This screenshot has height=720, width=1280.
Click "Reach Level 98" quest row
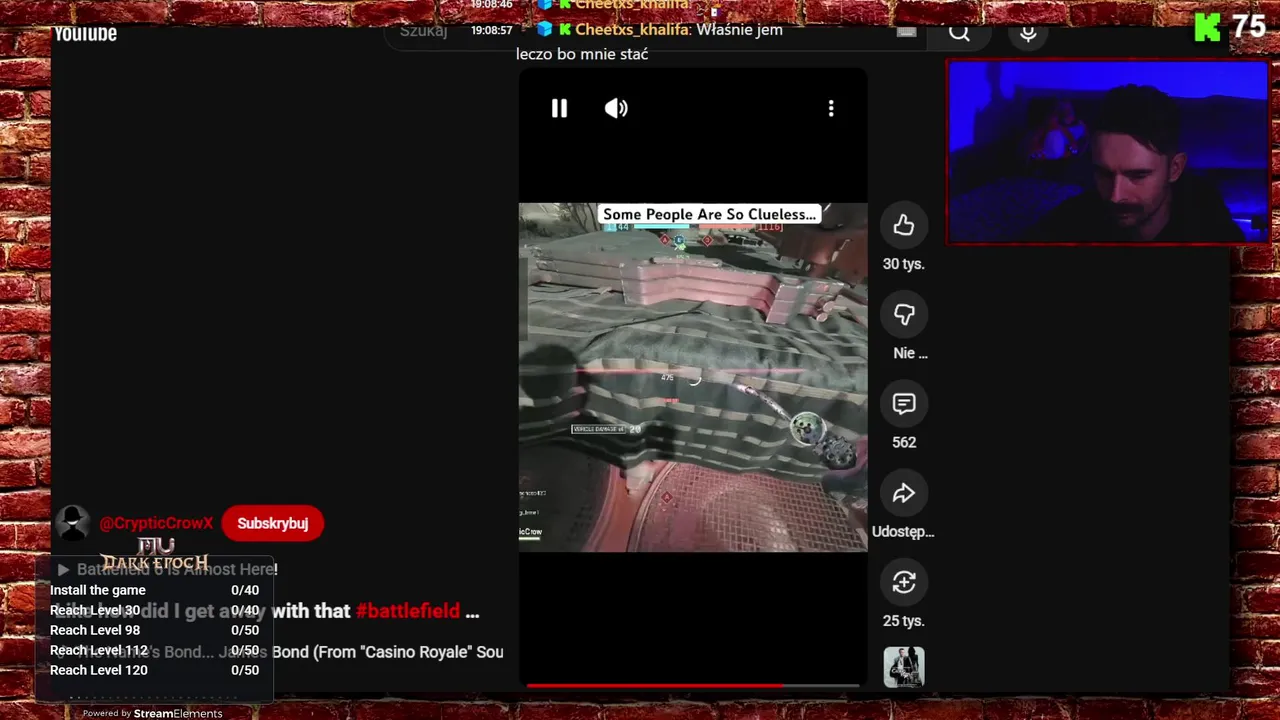[154, 630]
